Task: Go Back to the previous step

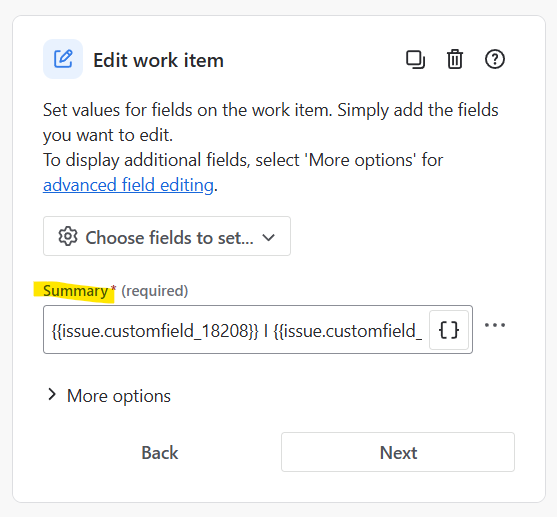Action: pos(159,452)
